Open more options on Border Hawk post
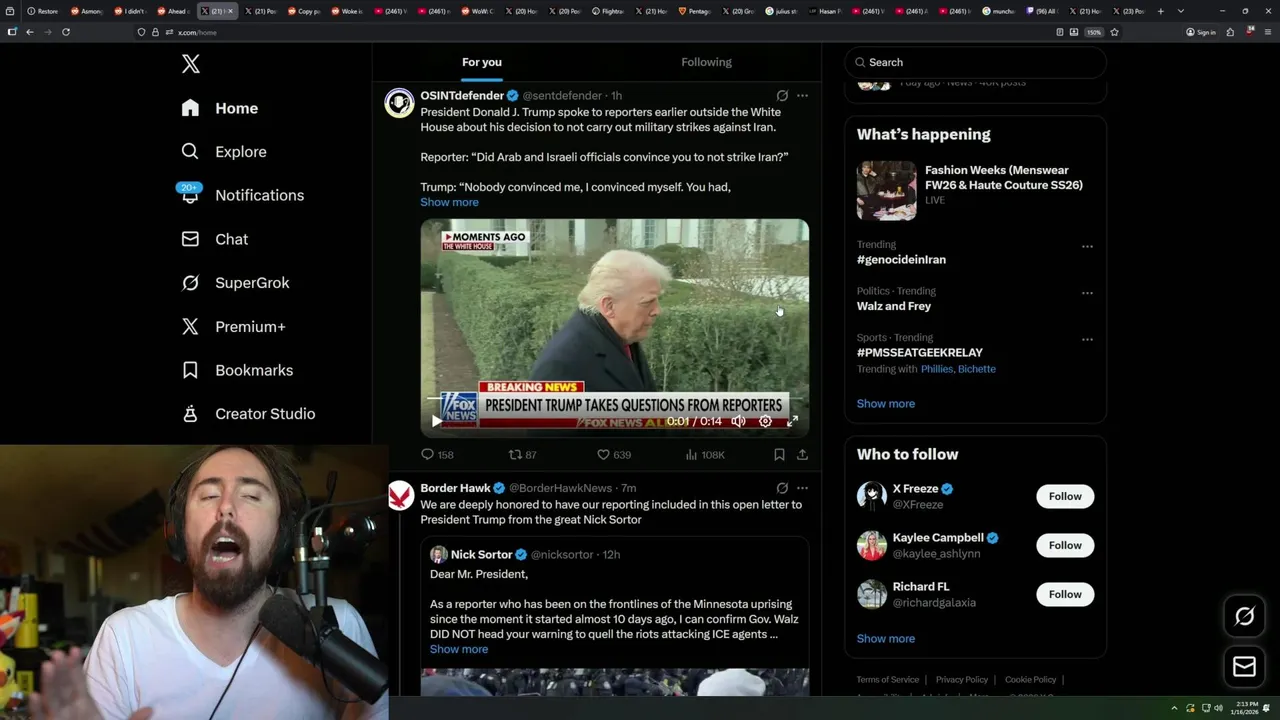This screenshot has height=720, width=1280. [x=802, y=488]
